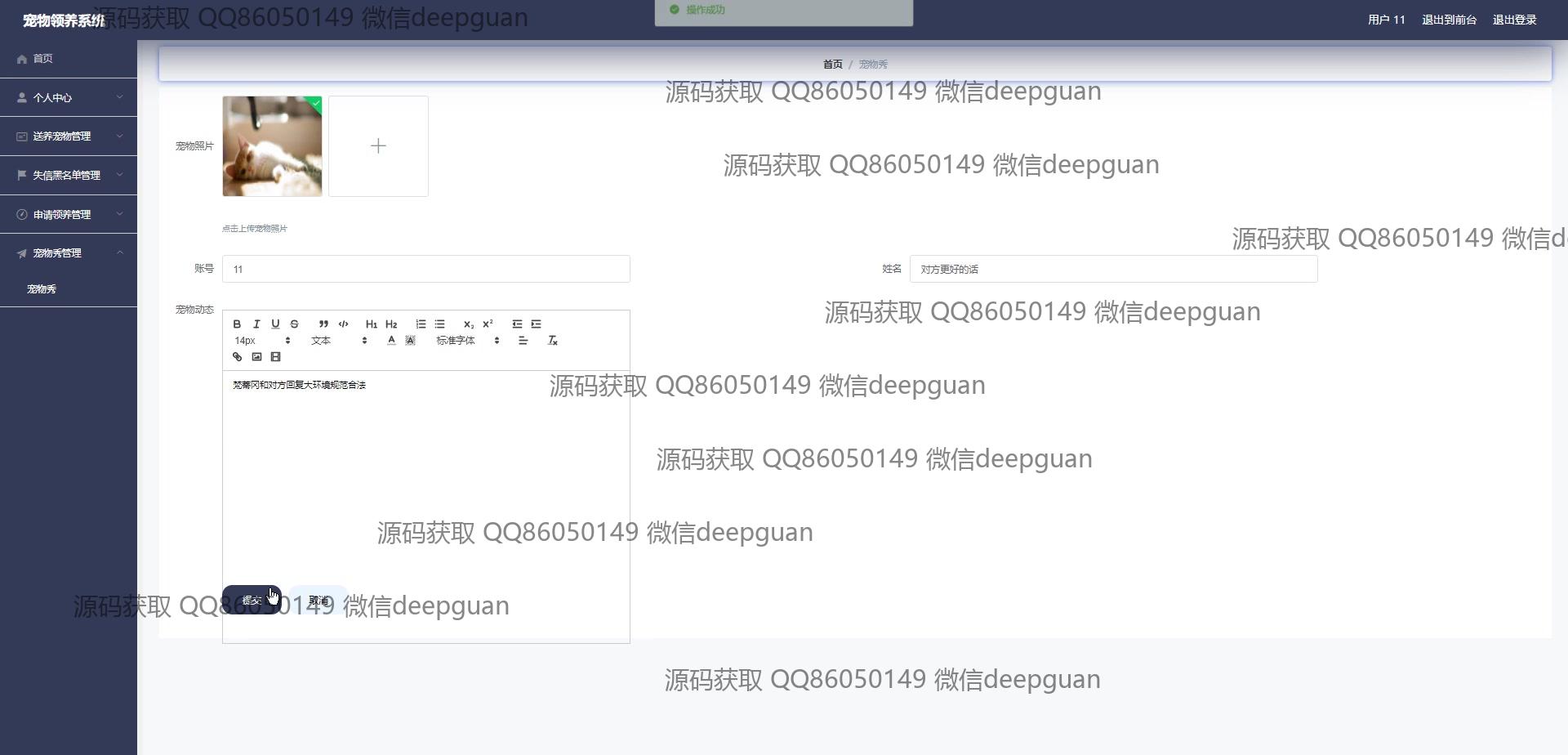
Task: Toggle bold formatting in editor
Action: pyautogui.click(x=237, y=324)
